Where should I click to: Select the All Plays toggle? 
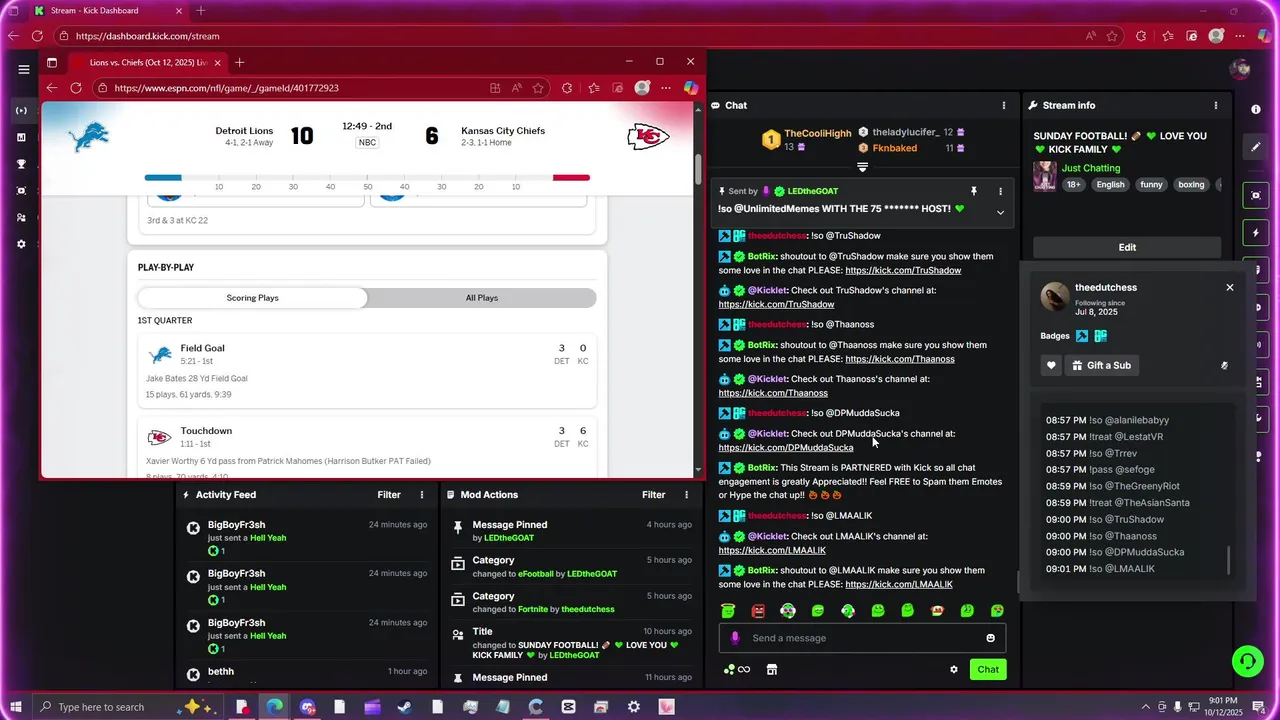click(482, 298)
